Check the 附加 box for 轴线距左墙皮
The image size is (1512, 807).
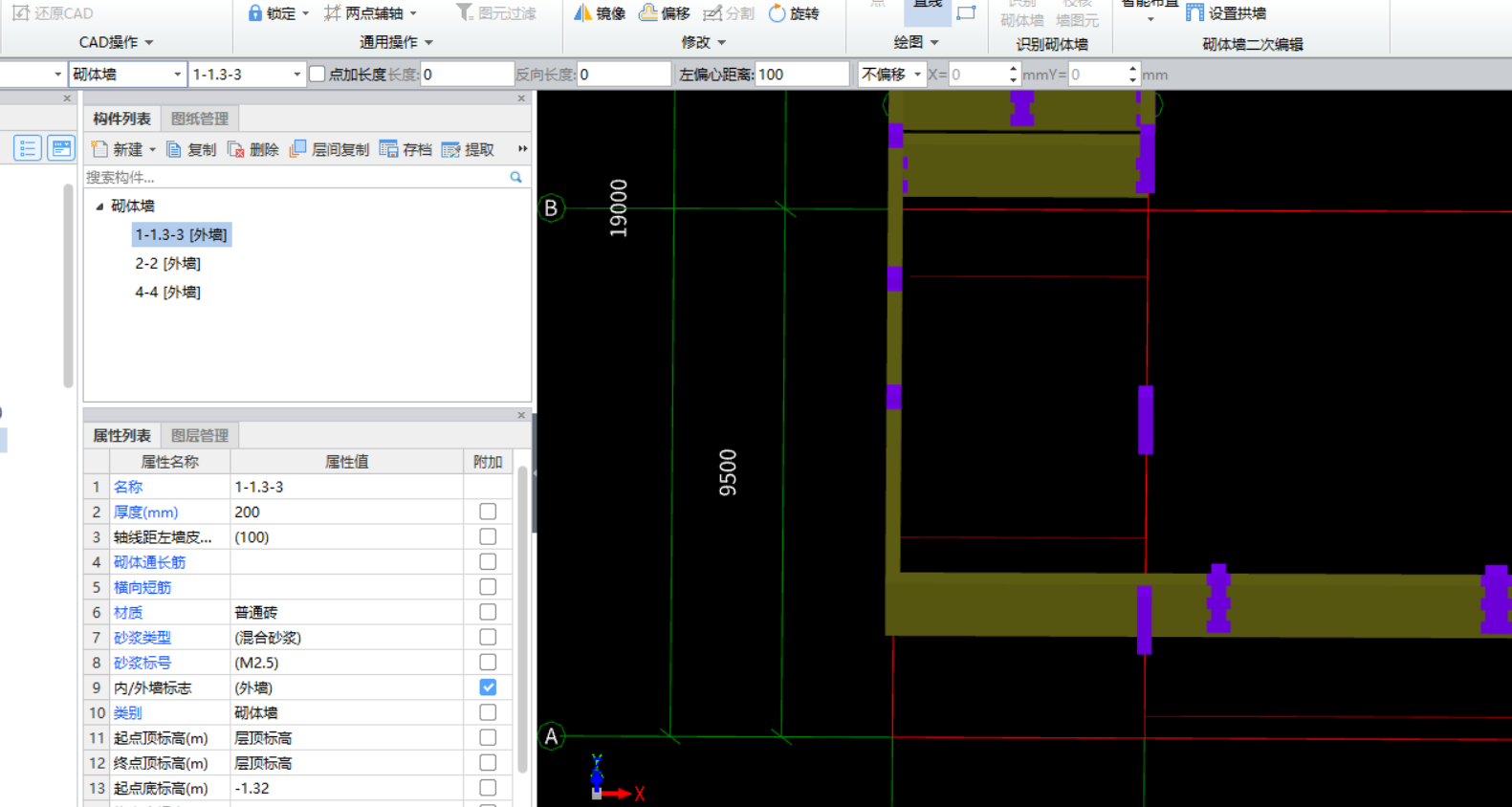pyautogui.click(x=488, y=536)
